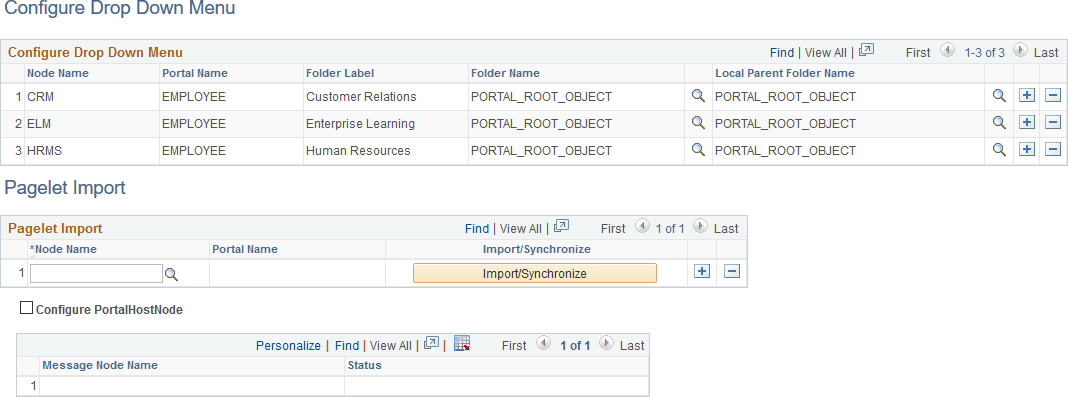1068x397 pixels.
Task: Delete the row in Pagelet Import grid
Action: [x=732, y=272]
